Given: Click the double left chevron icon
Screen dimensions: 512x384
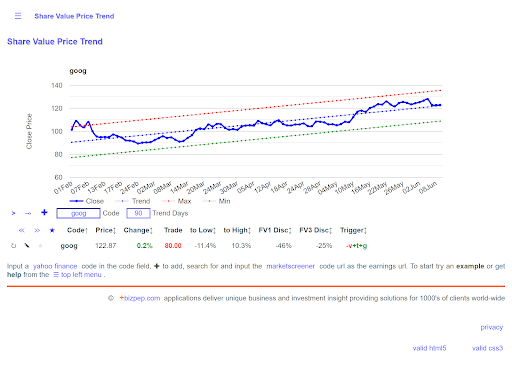Looking at the screenshot, I should pos(22,230).
